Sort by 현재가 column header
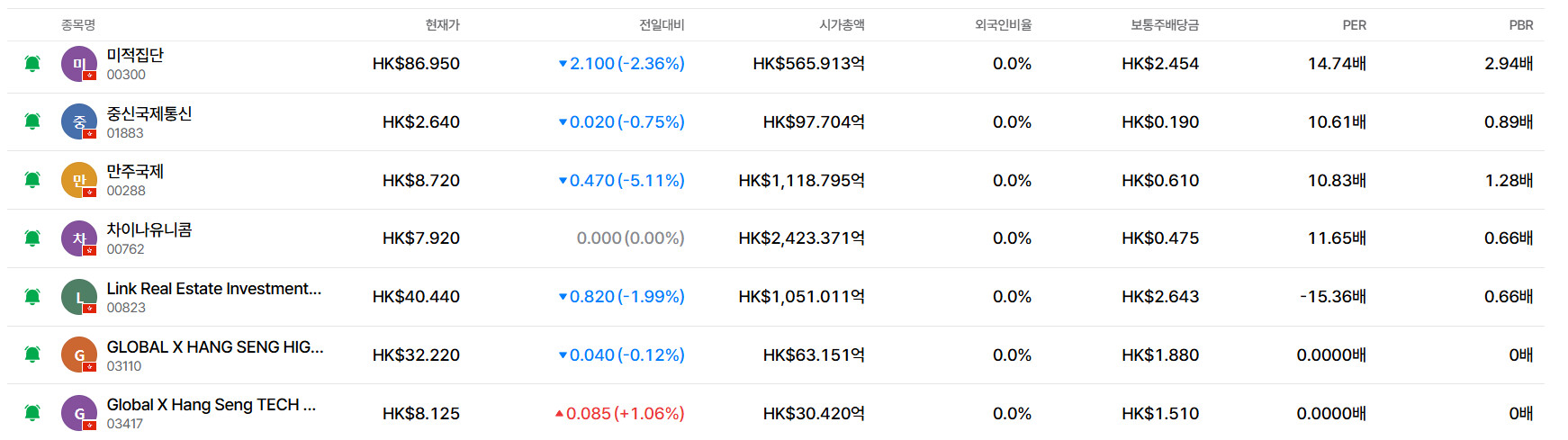This screenshot has height=440, width=1568. [x=442, y=25]
